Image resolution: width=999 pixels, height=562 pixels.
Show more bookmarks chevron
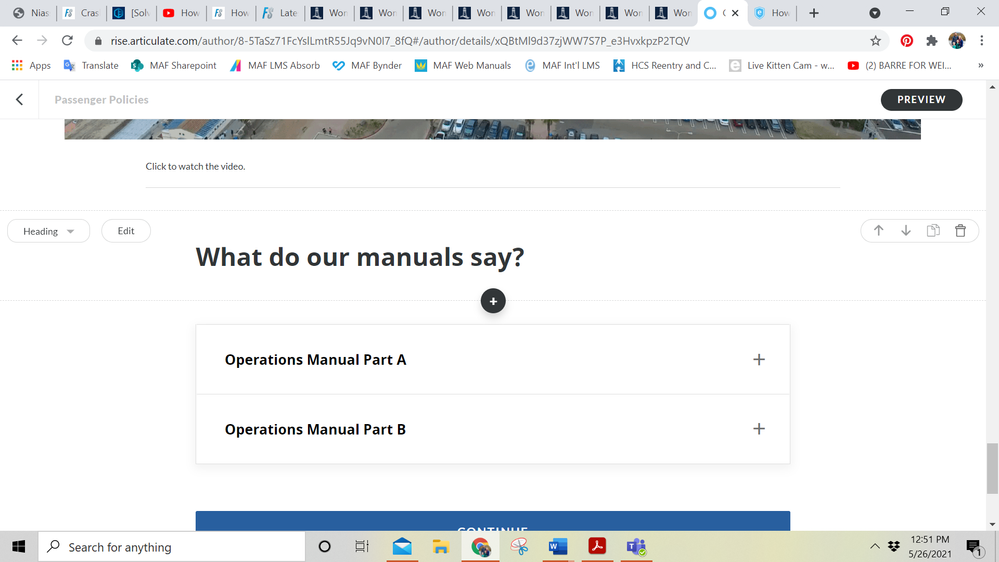[981, 65]
